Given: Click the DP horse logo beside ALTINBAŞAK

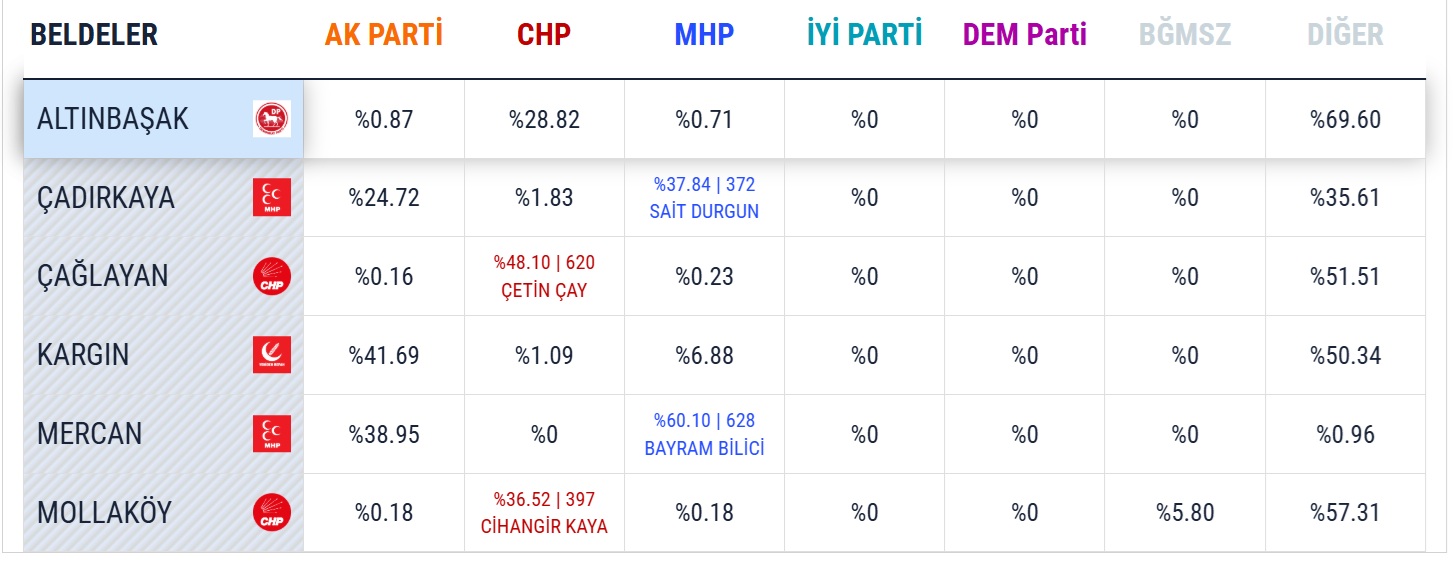Looking at the screenshot, I should (272, 119).
